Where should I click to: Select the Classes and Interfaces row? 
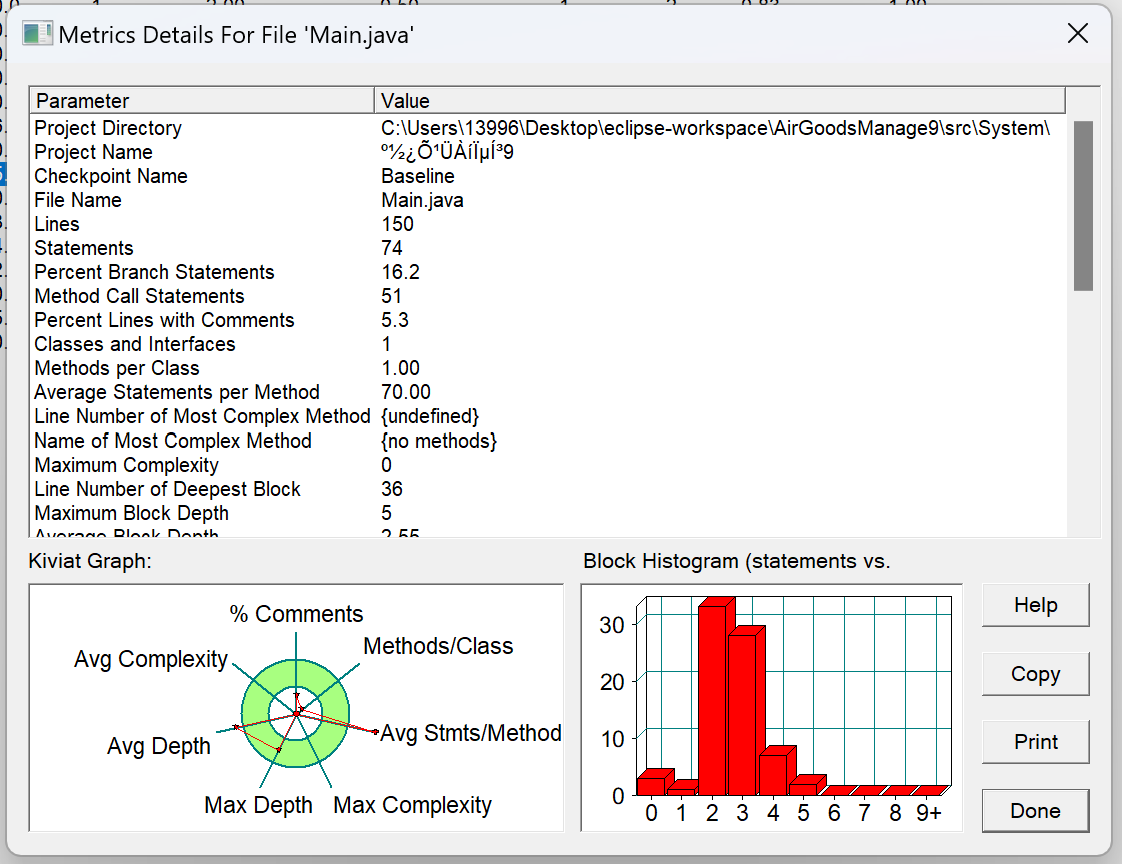[x=548, y=344]
